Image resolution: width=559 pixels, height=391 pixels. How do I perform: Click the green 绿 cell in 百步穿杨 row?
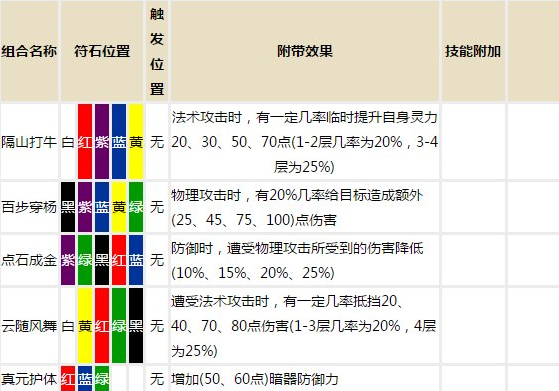click(136, 207)
